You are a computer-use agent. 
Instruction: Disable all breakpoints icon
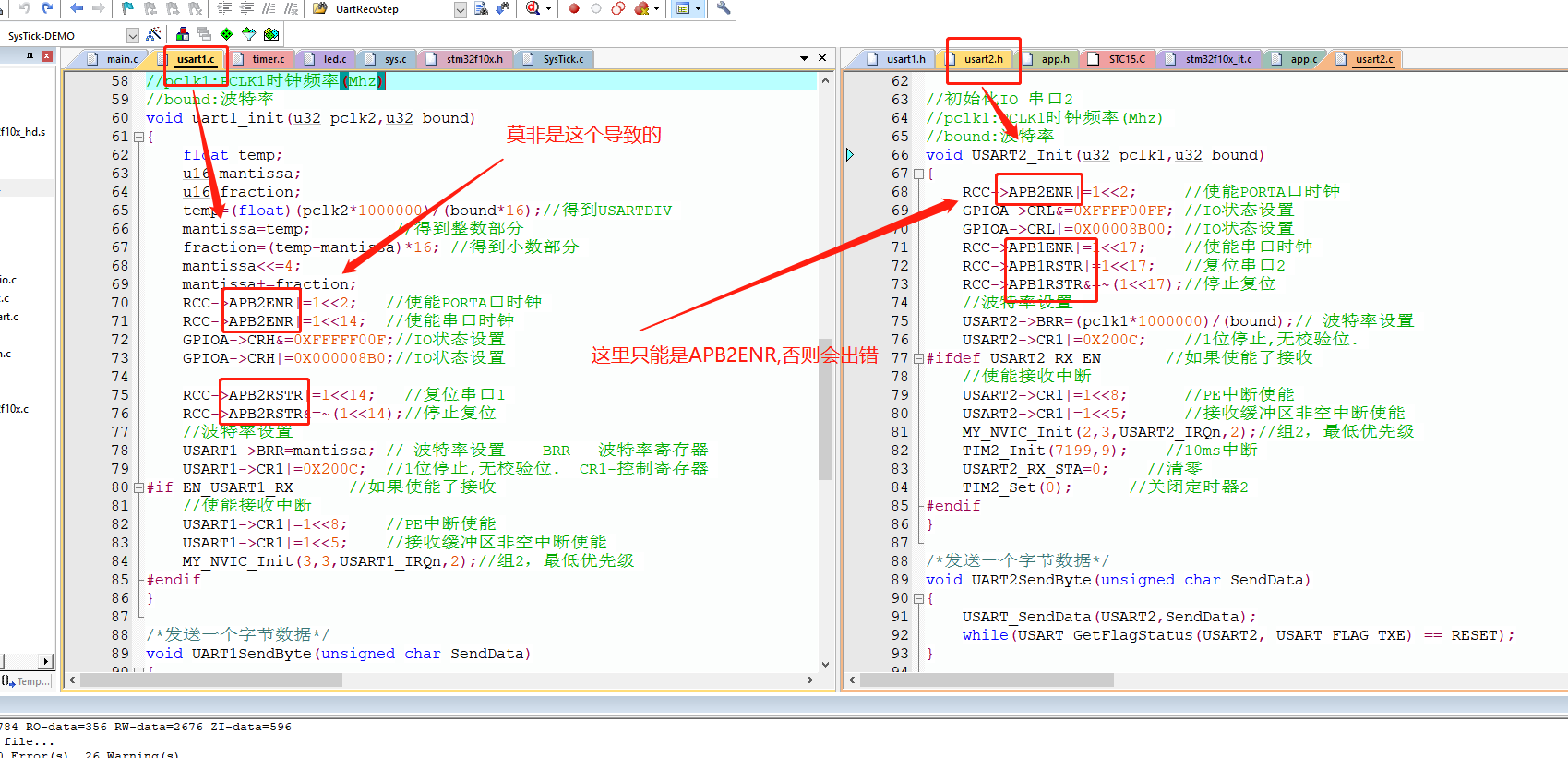coord(618,8)
